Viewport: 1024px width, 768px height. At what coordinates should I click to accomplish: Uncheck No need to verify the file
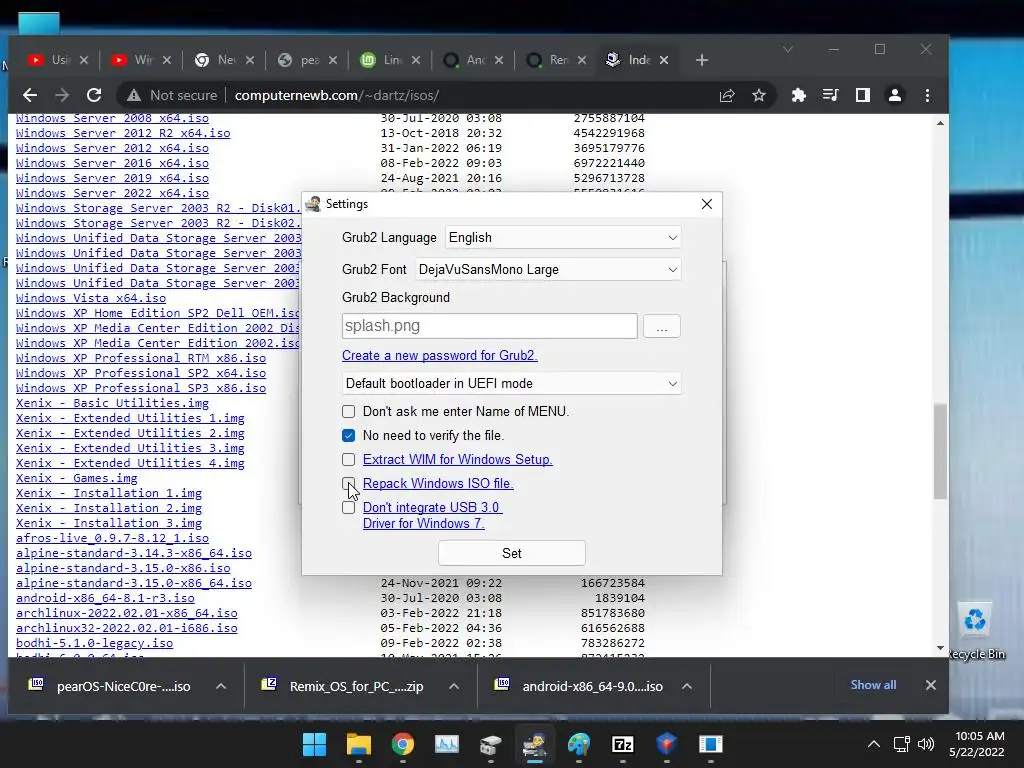point(349,436)
